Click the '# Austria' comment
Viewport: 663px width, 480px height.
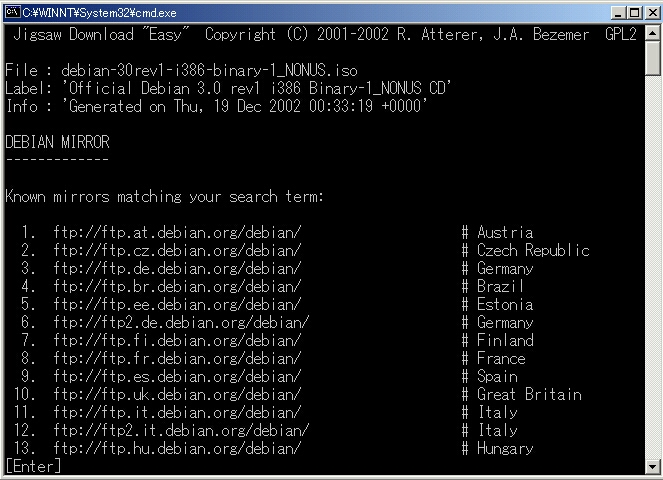coord(497,233)
